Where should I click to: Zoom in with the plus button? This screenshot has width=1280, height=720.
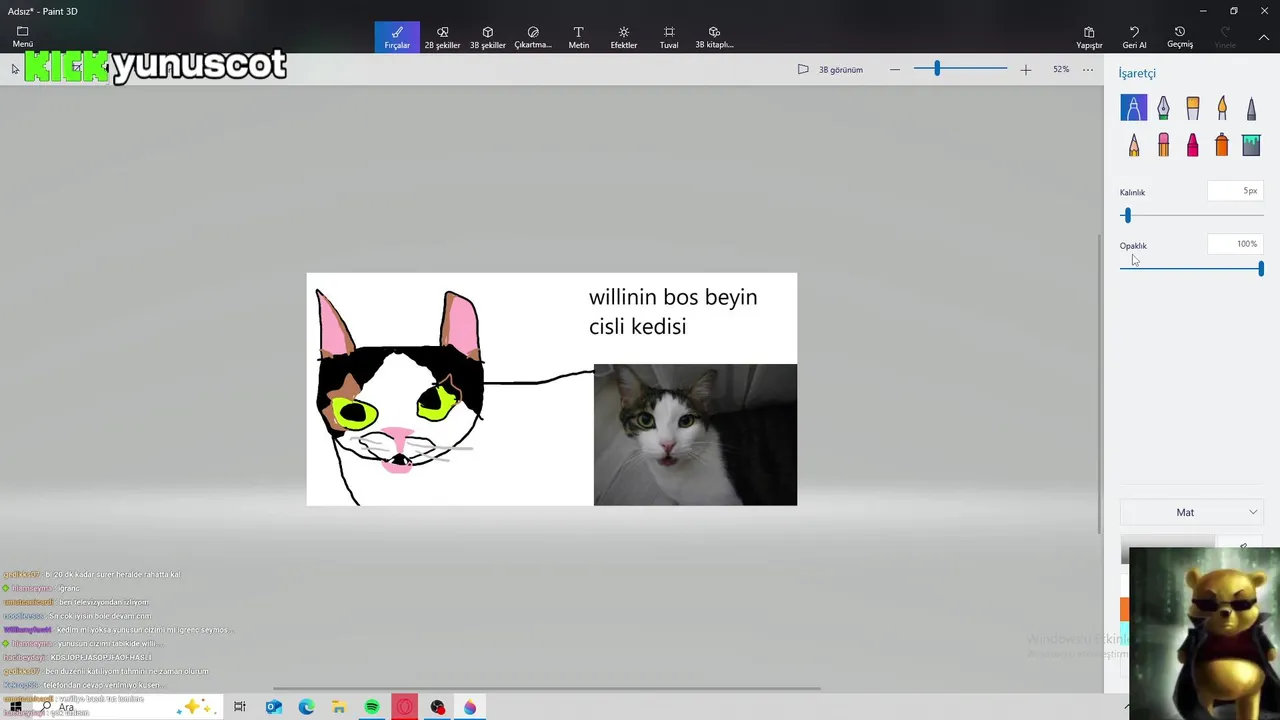pyautogui.click(x=1026, y=70)
